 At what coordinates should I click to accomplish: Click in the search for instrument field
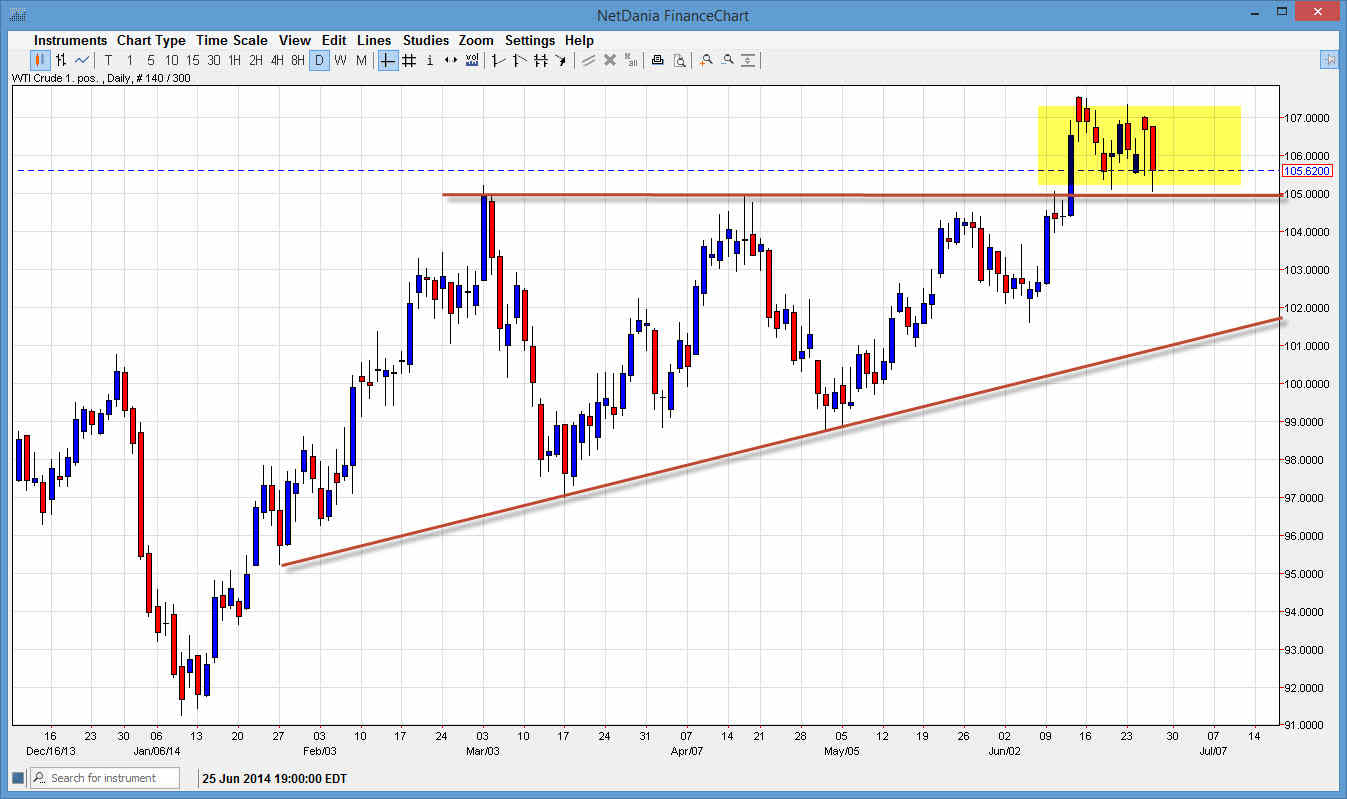click(x=105, y=777)
